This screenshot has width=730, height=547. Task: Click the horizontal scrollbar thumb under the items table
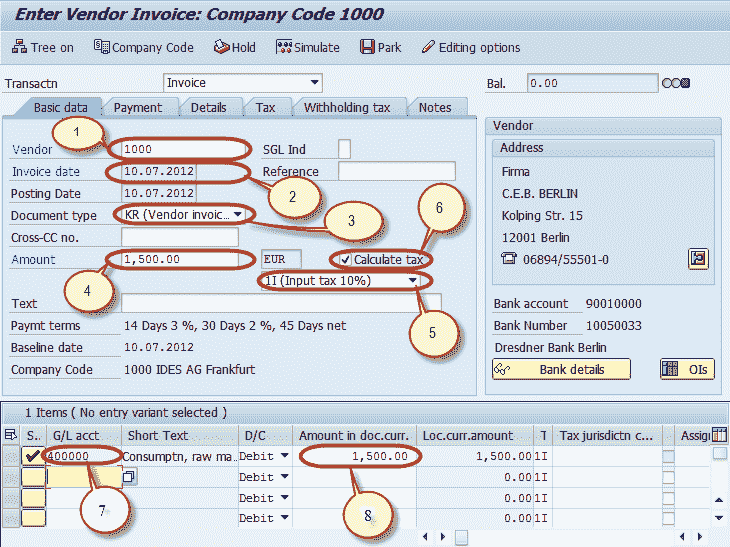tap(461, 537)
